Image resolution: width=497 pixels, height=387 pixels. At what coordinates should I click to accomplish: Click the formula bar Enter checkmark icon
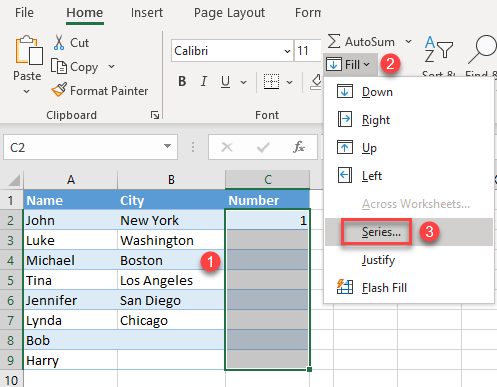263,147
